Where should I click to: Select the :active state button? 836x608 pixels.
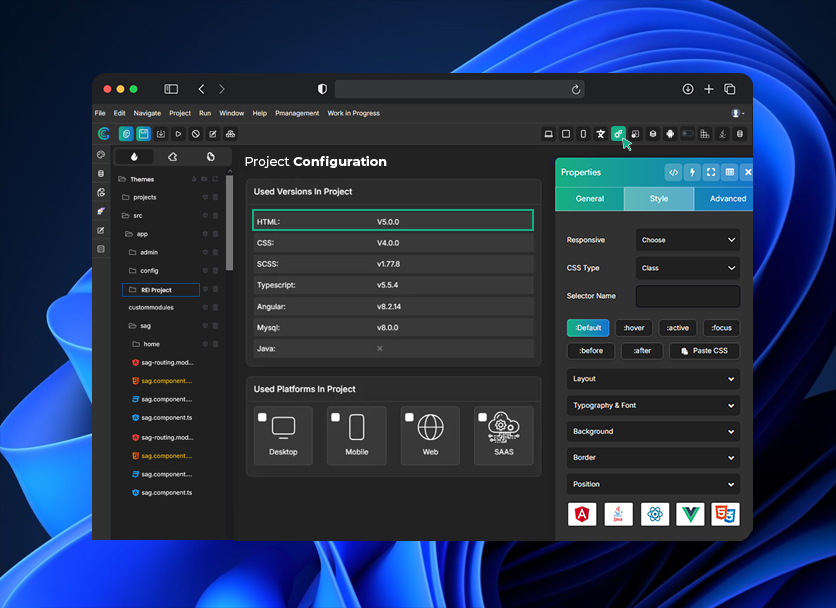[x=678, y=328]
